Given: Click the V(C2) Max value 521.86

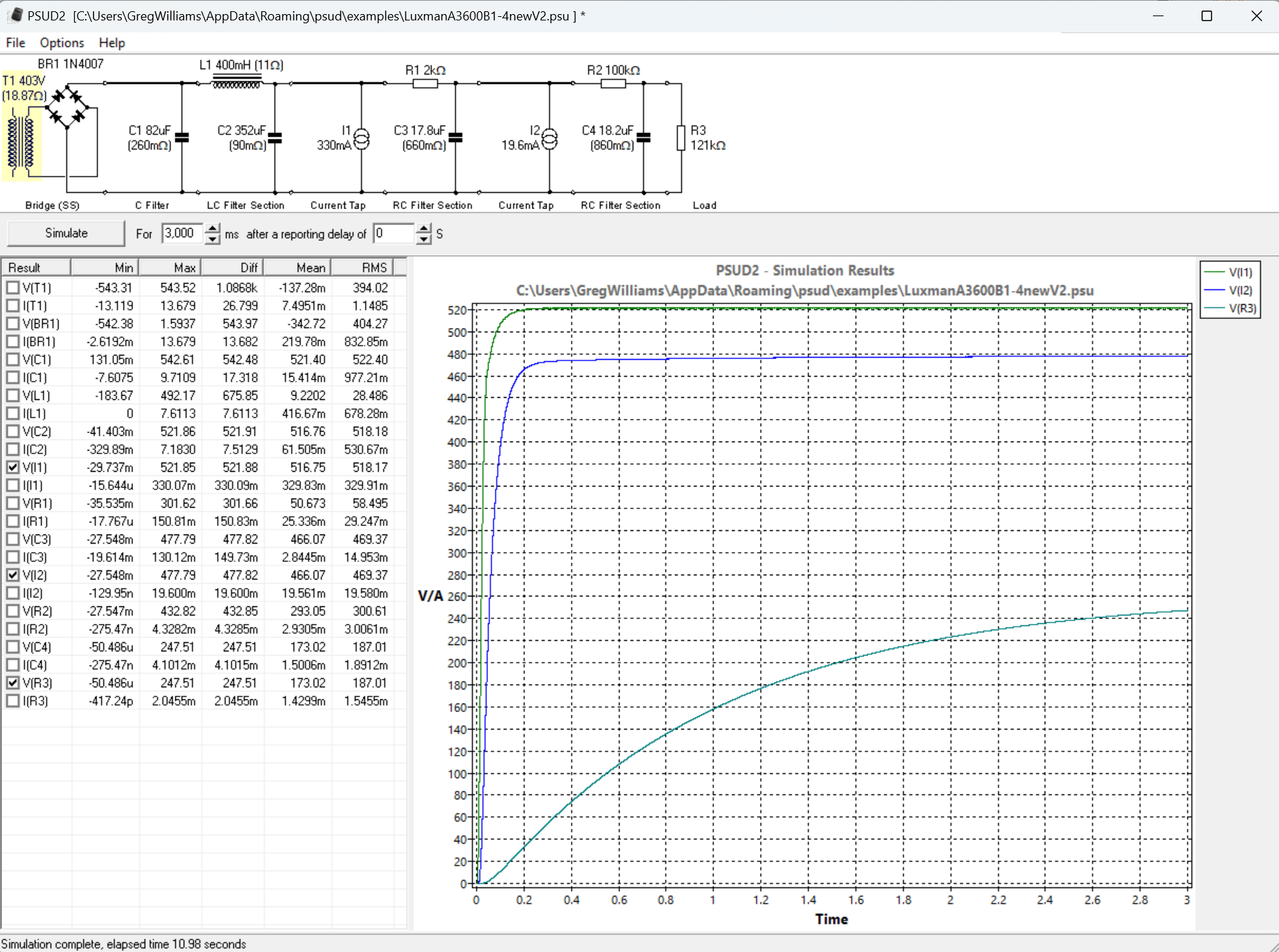Looking at the screenshot, I should pyautogui.click(x=178, y=432).
